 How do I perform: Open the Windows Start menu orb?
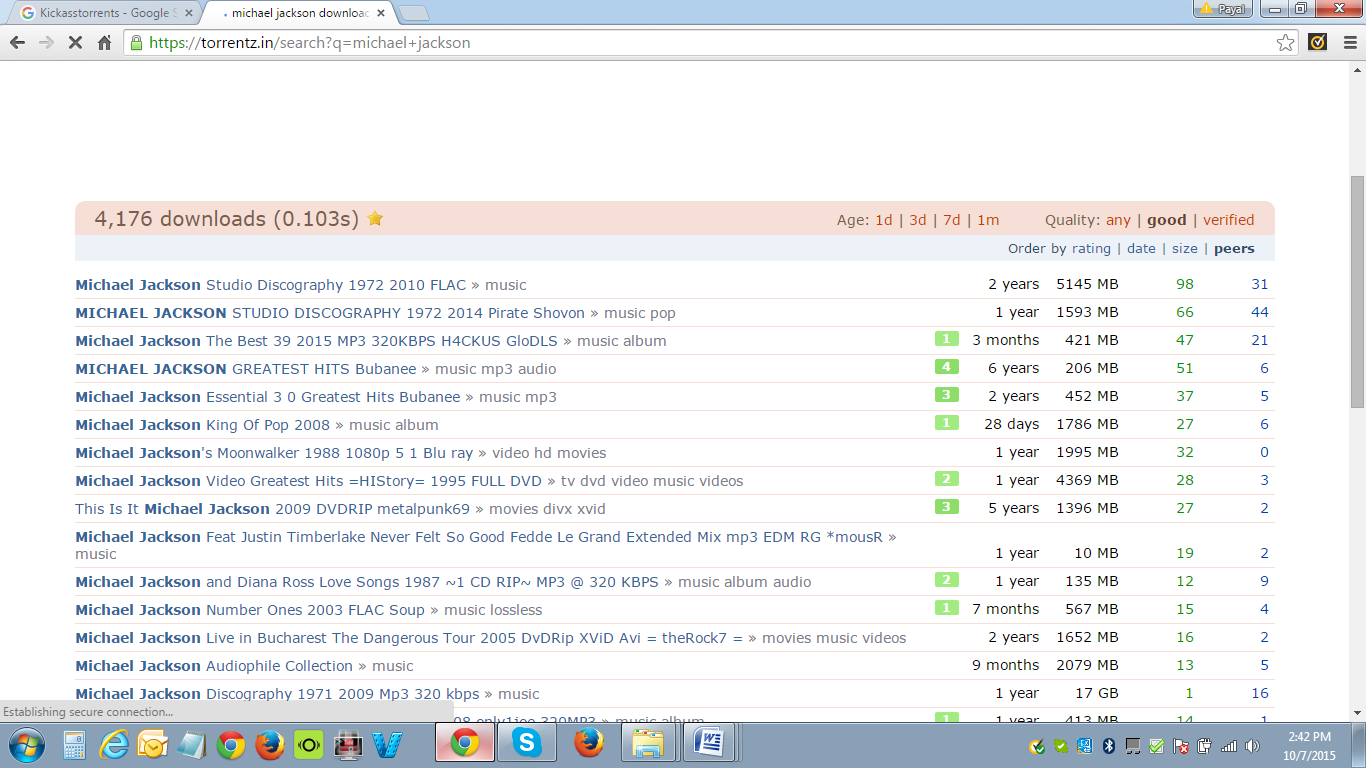28,744
